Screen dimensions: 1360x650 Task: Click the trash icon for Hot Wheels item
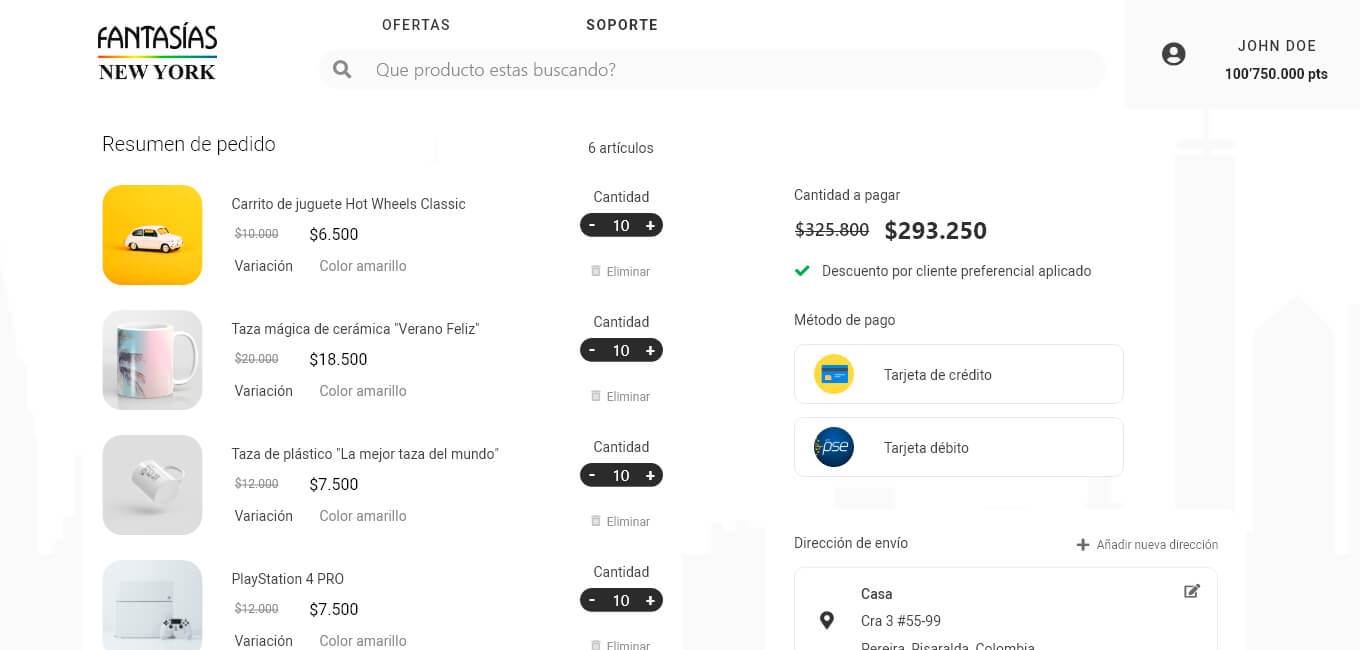[x=596, y=271]
